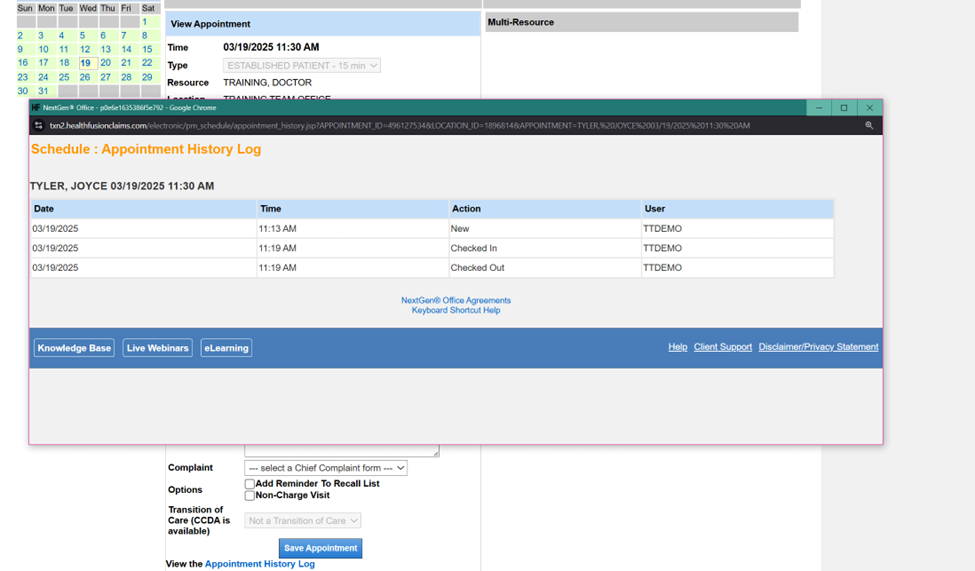Screen dimensions: 975x571
Task: Open NextGen Office Agreements link
Action: point(456,300)
